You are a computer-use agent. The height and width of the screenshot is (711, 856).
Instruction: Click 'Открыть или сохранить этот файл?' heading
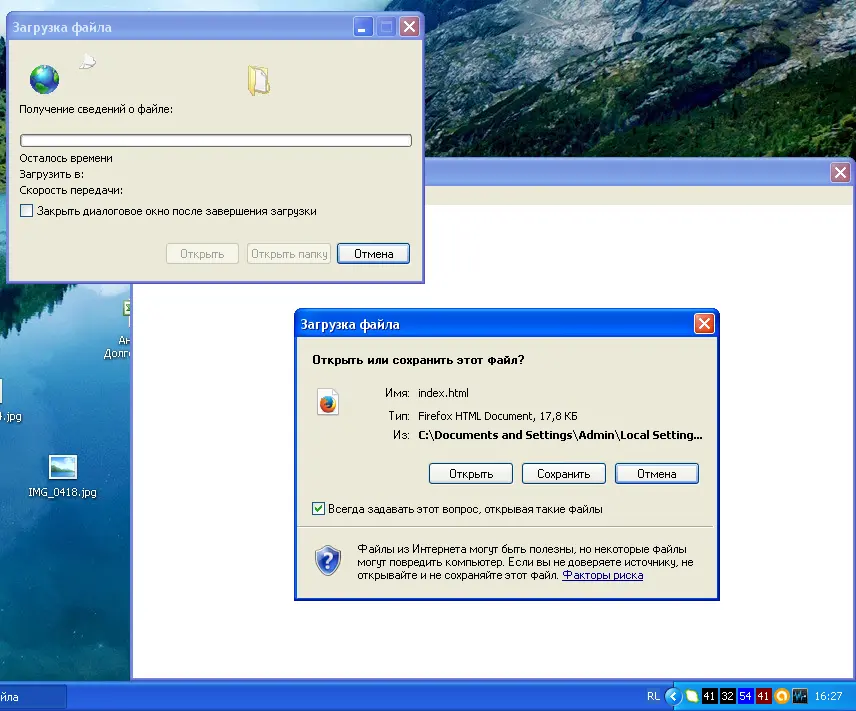[418, 360]
